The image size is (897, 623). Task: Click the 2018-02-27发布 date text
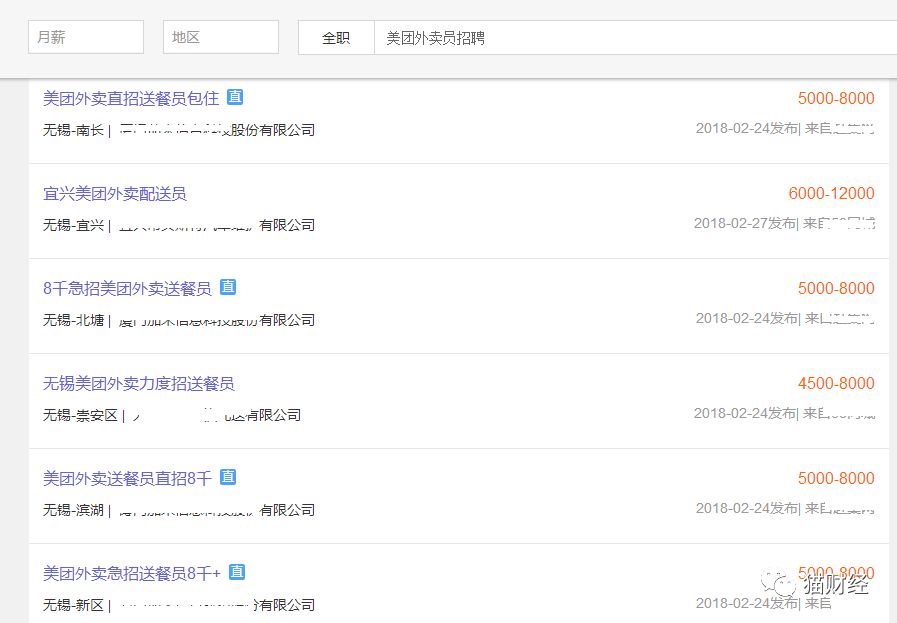tap(744, 223)
